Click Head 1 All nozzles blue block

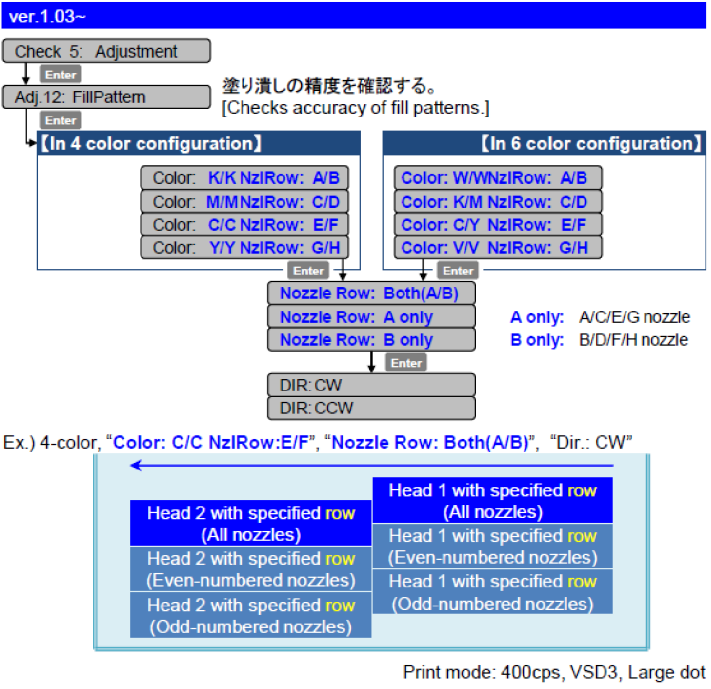pyautogui.click(x=491, y=500)
